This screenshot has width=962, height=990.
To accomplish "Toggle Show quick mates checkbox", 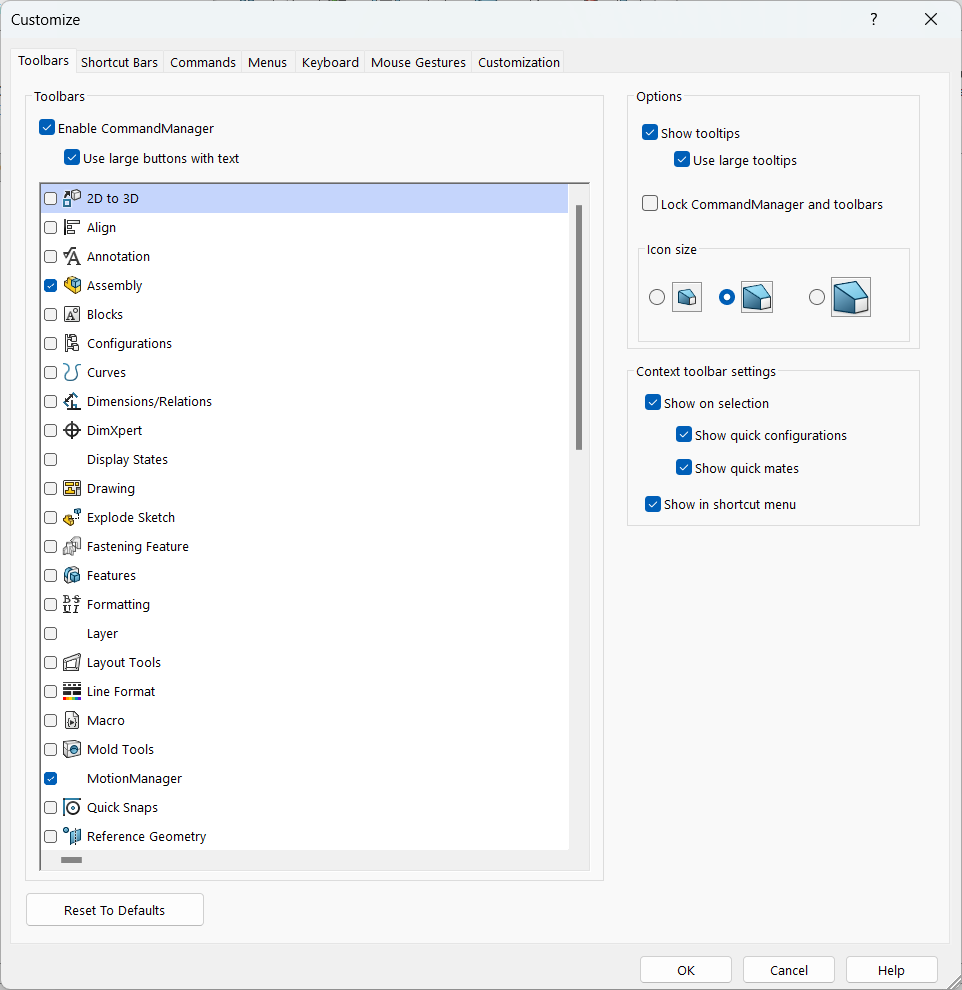I will tap(684, 468).
